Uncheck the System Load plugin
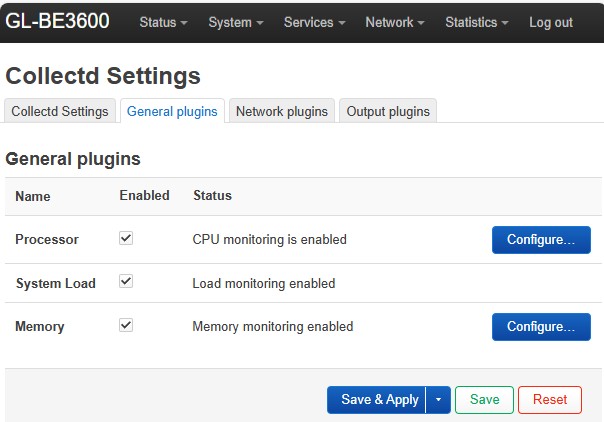This screenshot has width=604, height=422. coord(126,282)
